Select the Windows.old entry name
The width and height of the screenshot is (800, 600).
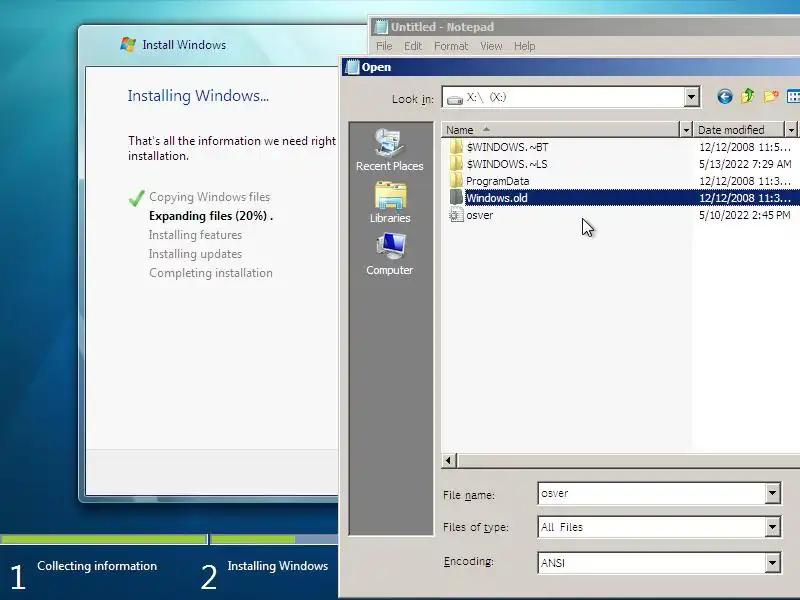[496, 197]
